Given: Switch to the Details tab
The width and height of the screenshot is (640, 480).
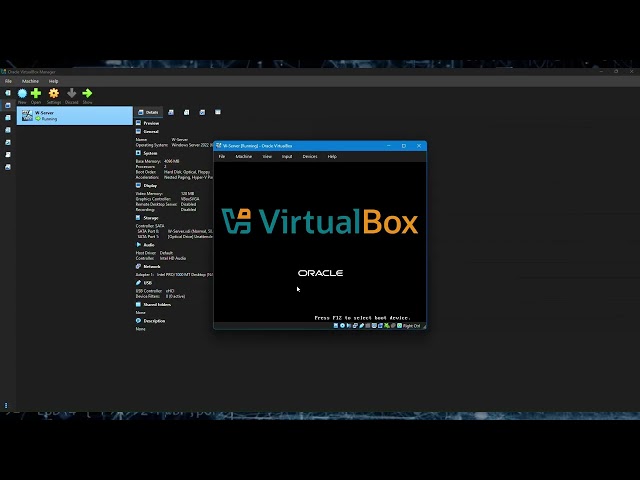Looking at the screenshot, I should click(149, 112).
